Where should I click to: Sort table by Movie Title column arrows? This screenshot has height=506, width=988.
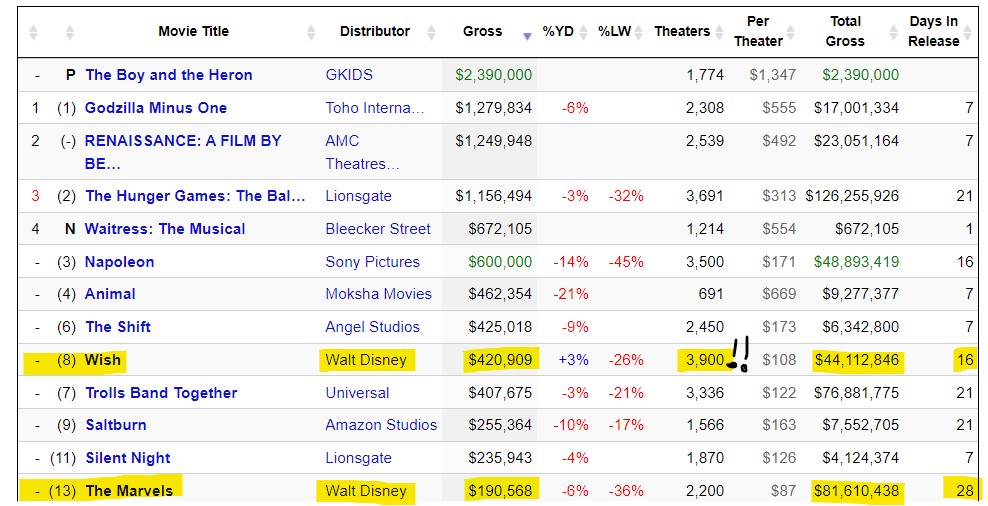click(x=311, y=32)
